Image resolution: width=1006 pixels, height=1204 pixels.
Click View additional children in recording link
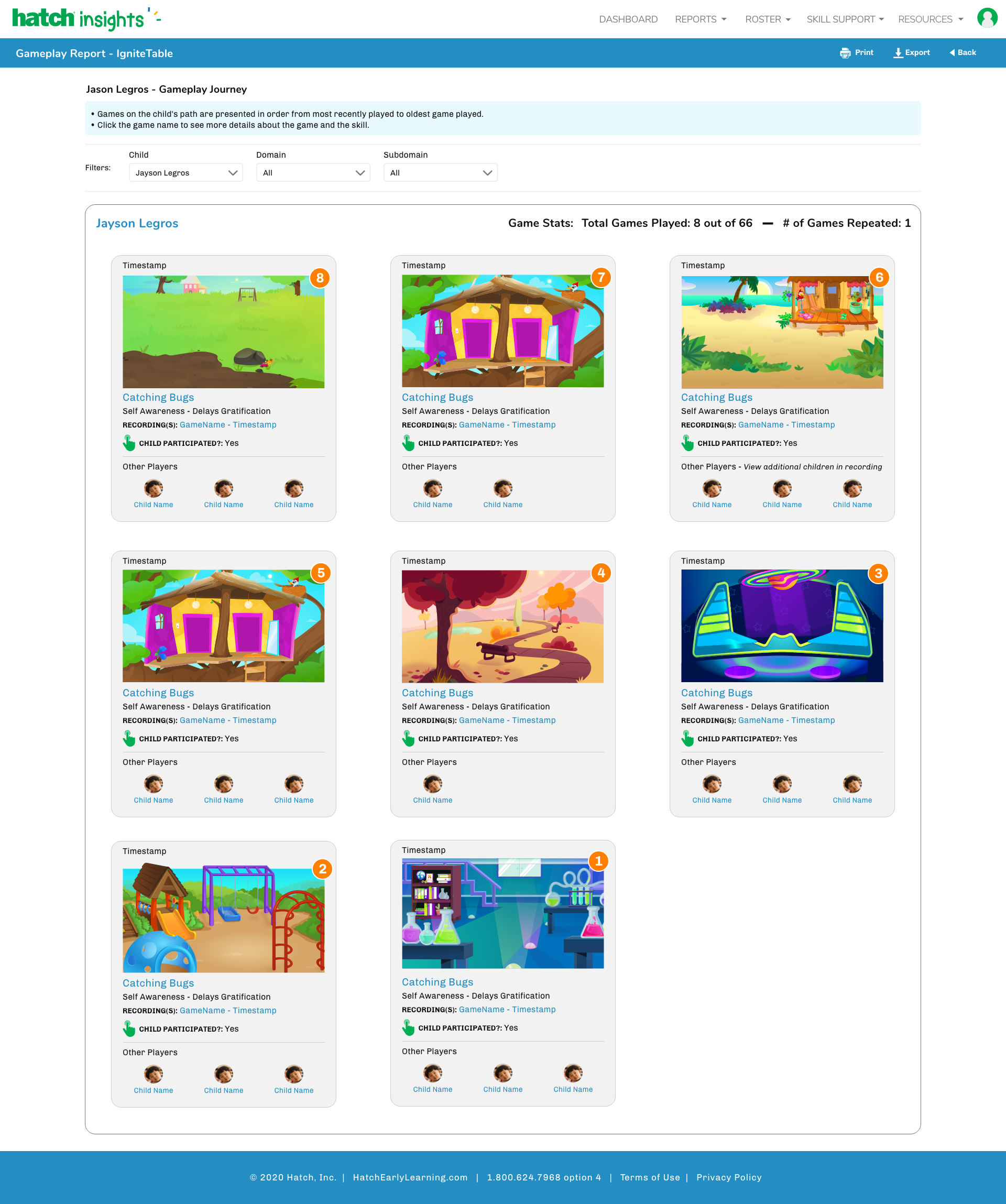pos(812,467)
